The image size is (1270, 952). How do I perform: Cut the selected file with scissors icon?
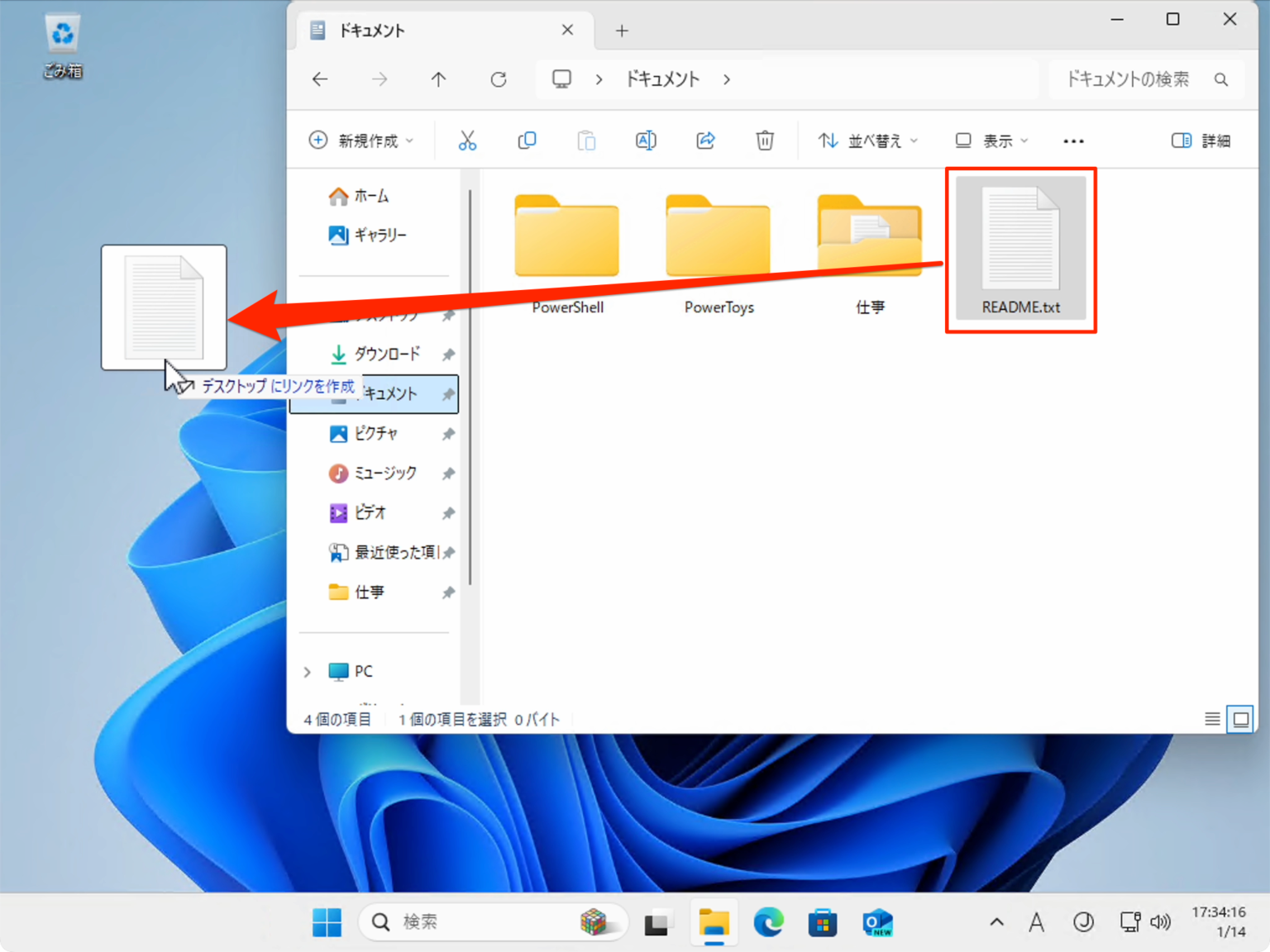click(468, 140)
